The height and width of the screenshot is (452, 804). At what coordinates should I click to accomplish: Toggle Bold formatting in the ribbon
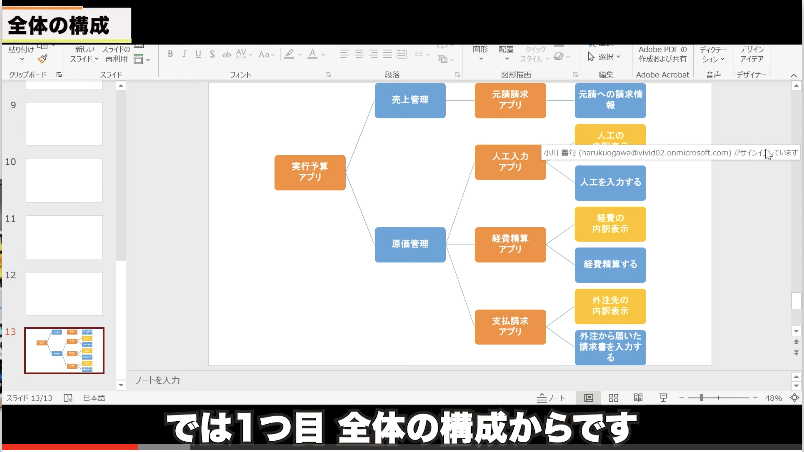pyautogui.click(x=171, y=55)
